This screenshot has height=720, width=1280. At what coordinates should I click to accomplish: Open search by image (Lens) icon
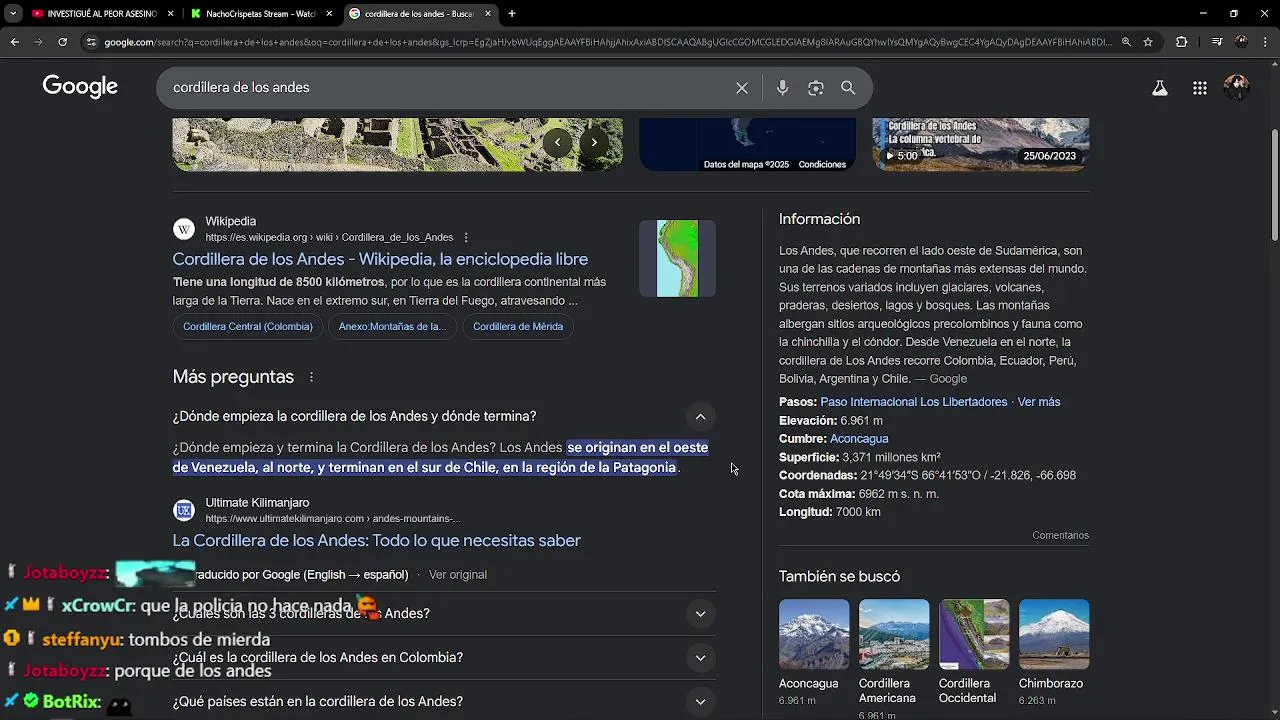[816, 88]
